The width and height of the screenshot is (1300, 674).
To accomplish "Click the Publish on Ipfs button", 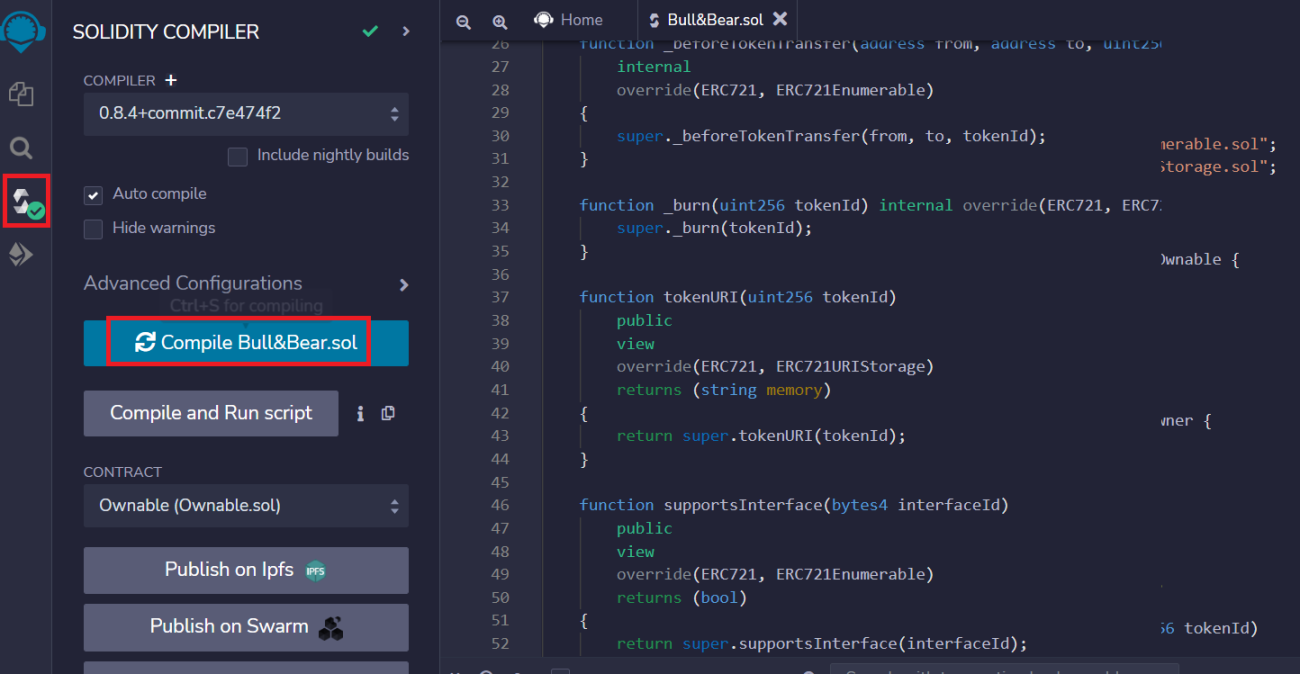I will 246,570.
